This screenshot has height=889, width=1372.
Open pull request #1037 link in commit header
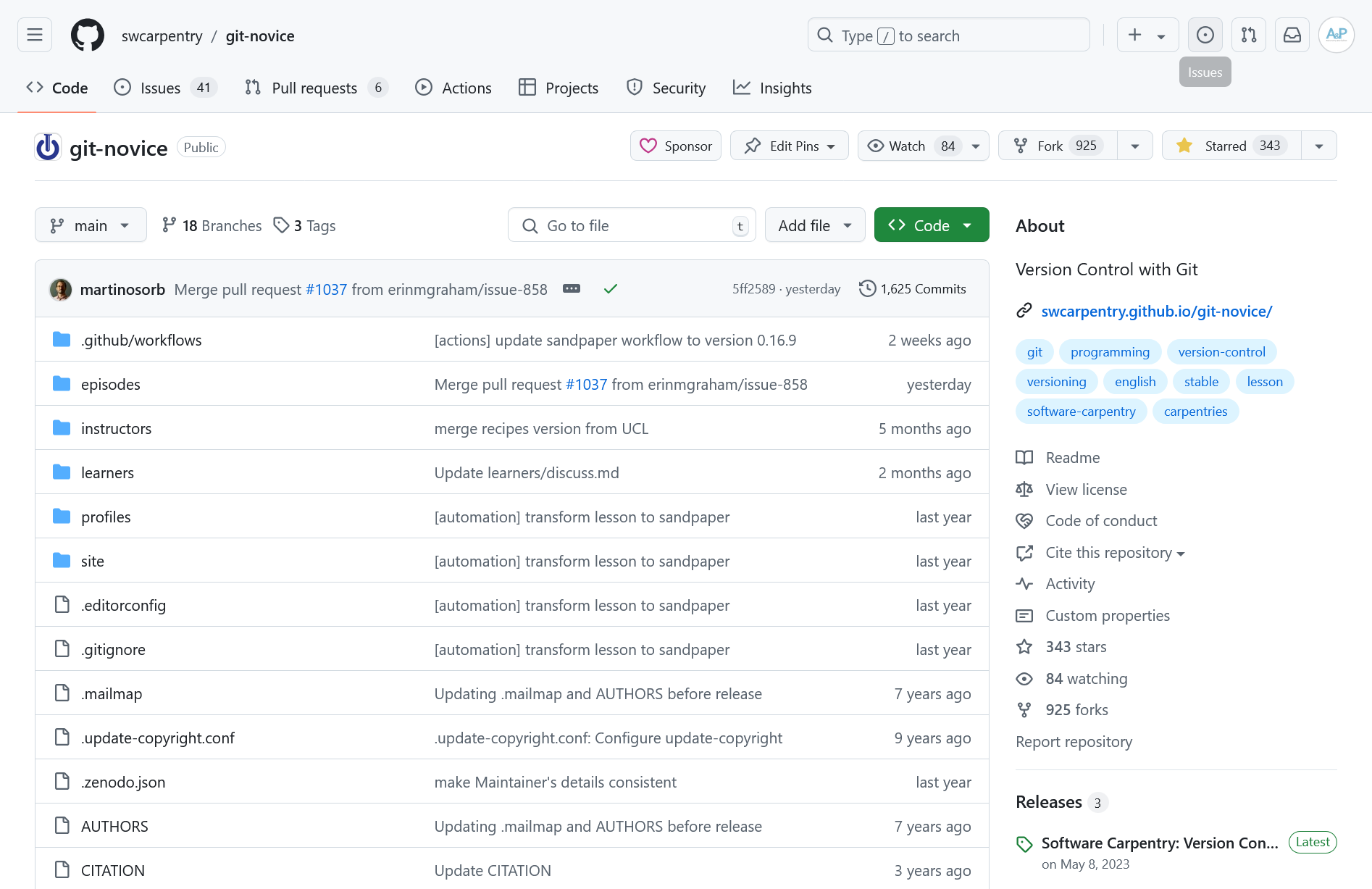click(327, 289)
